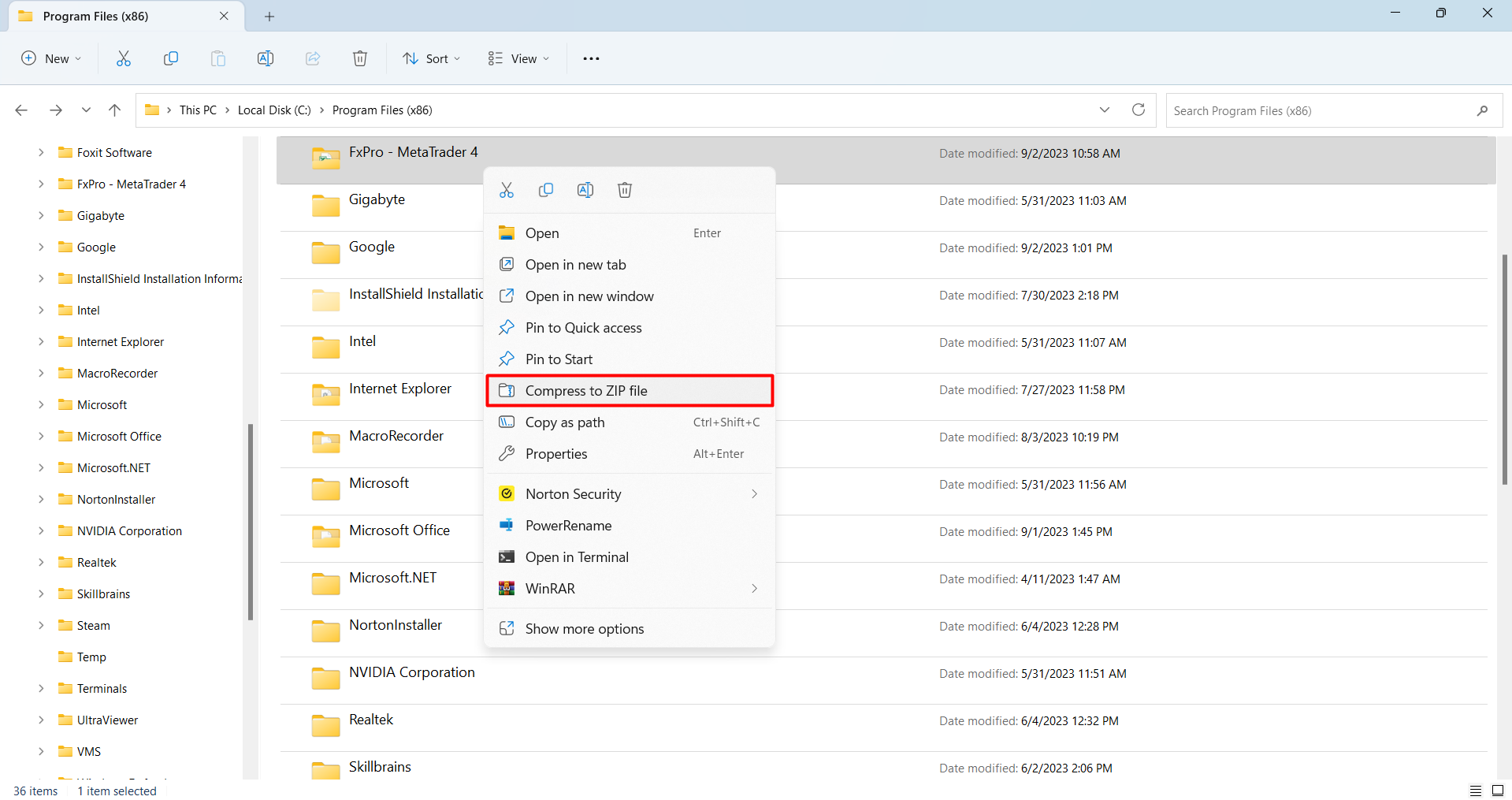Switch to large thumbnails view in status bar

(1498, 791)
